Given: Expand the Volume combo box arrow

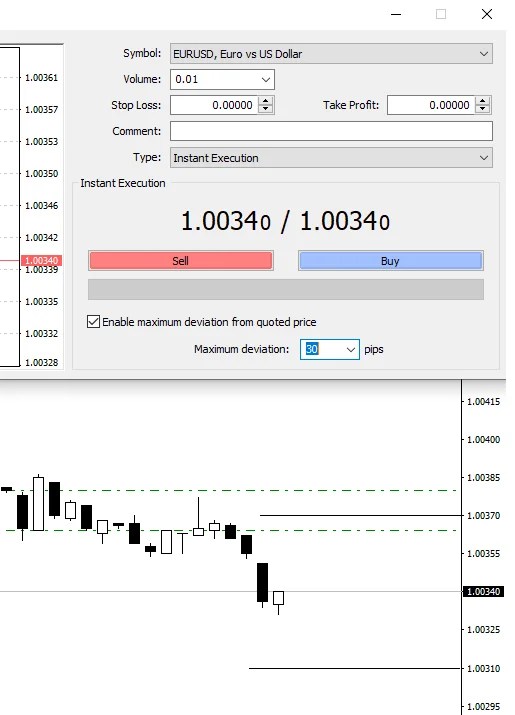Looking at the screenshot, I should [265, 79].
